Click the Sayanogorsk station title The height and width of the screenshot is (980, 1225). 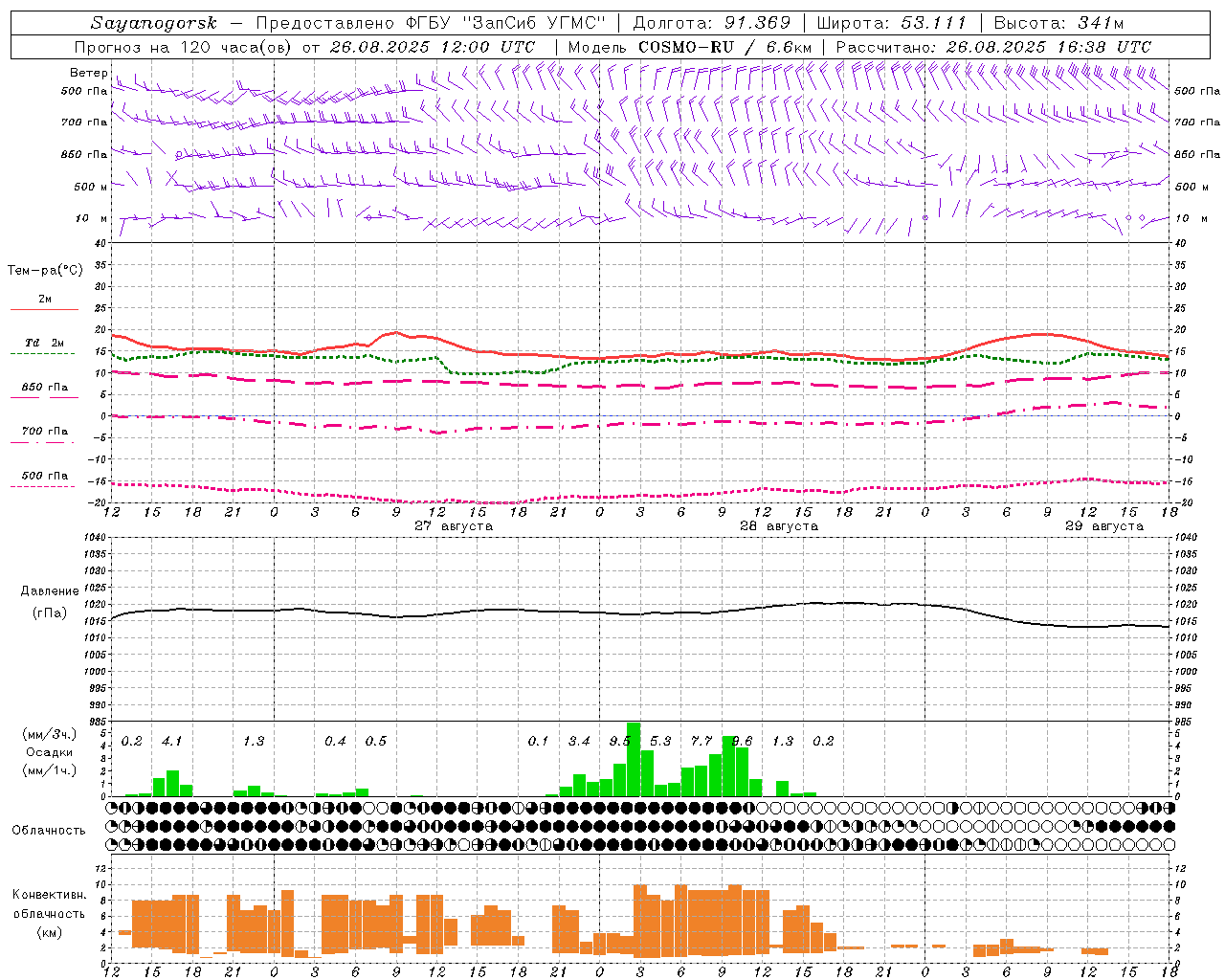pos(154,23)
